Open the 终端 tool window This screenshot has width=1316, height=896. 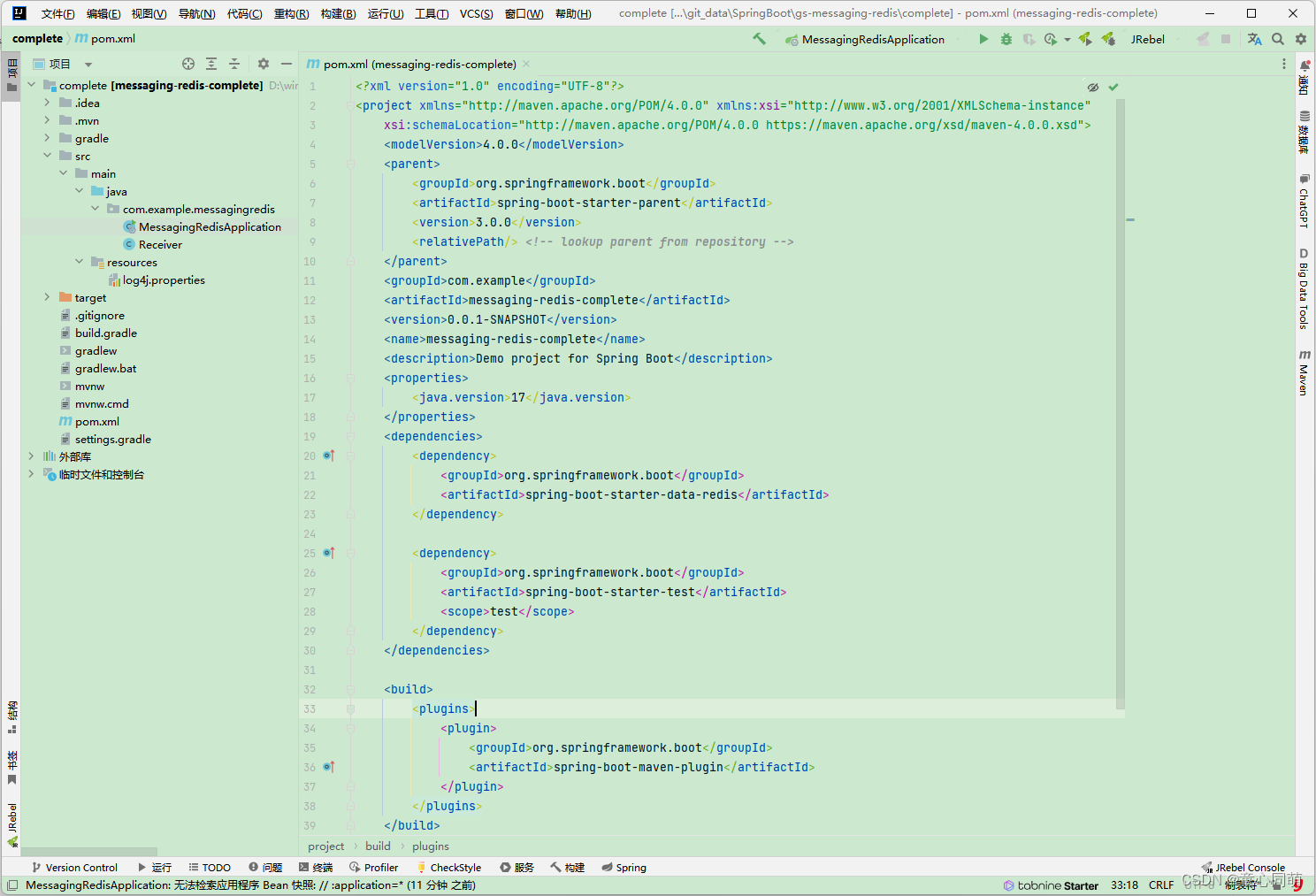315,867
